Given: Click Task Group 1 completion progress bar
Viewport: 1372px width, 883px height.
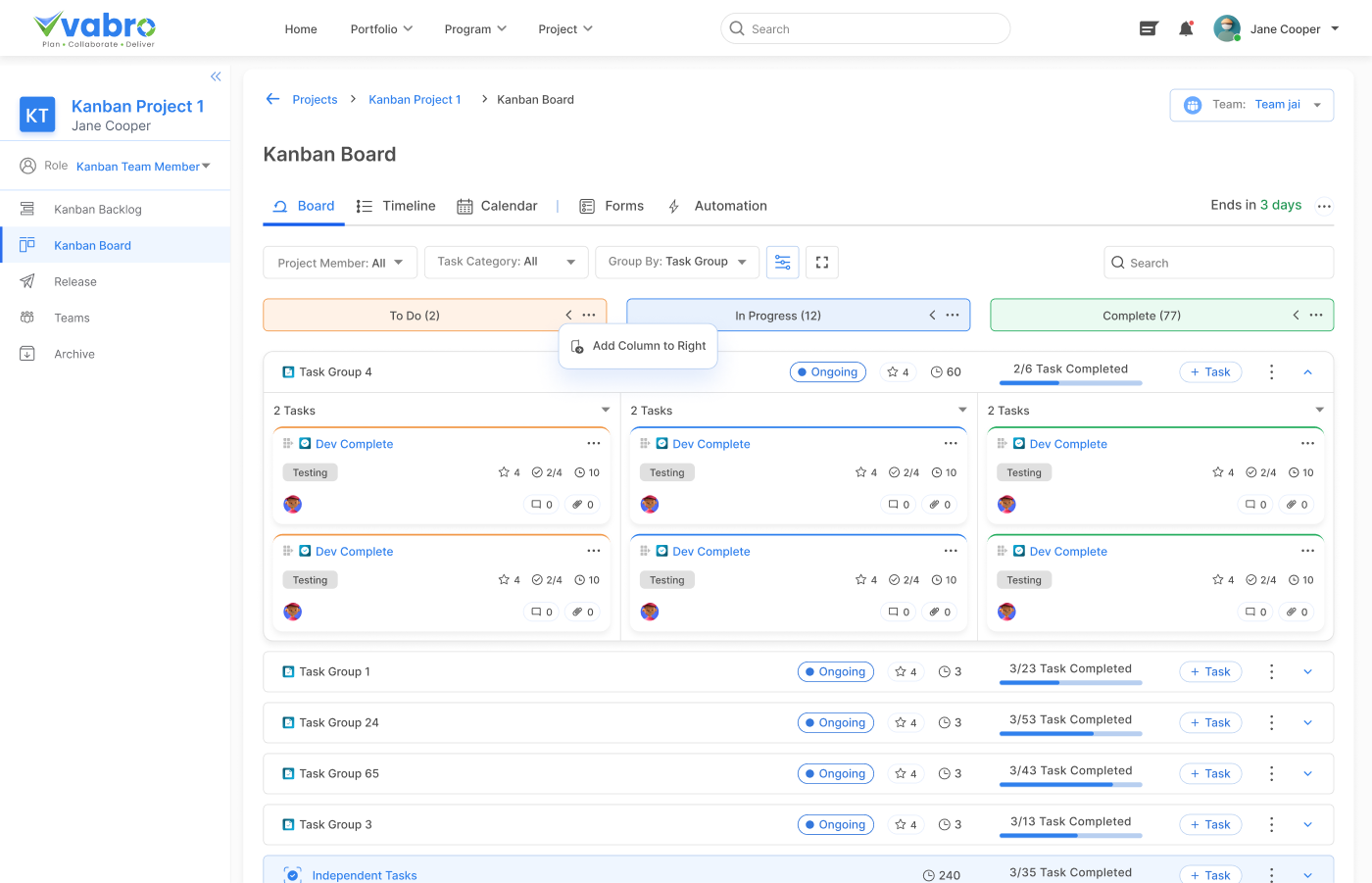Looking at the screenshot, I should [1071, 682].
